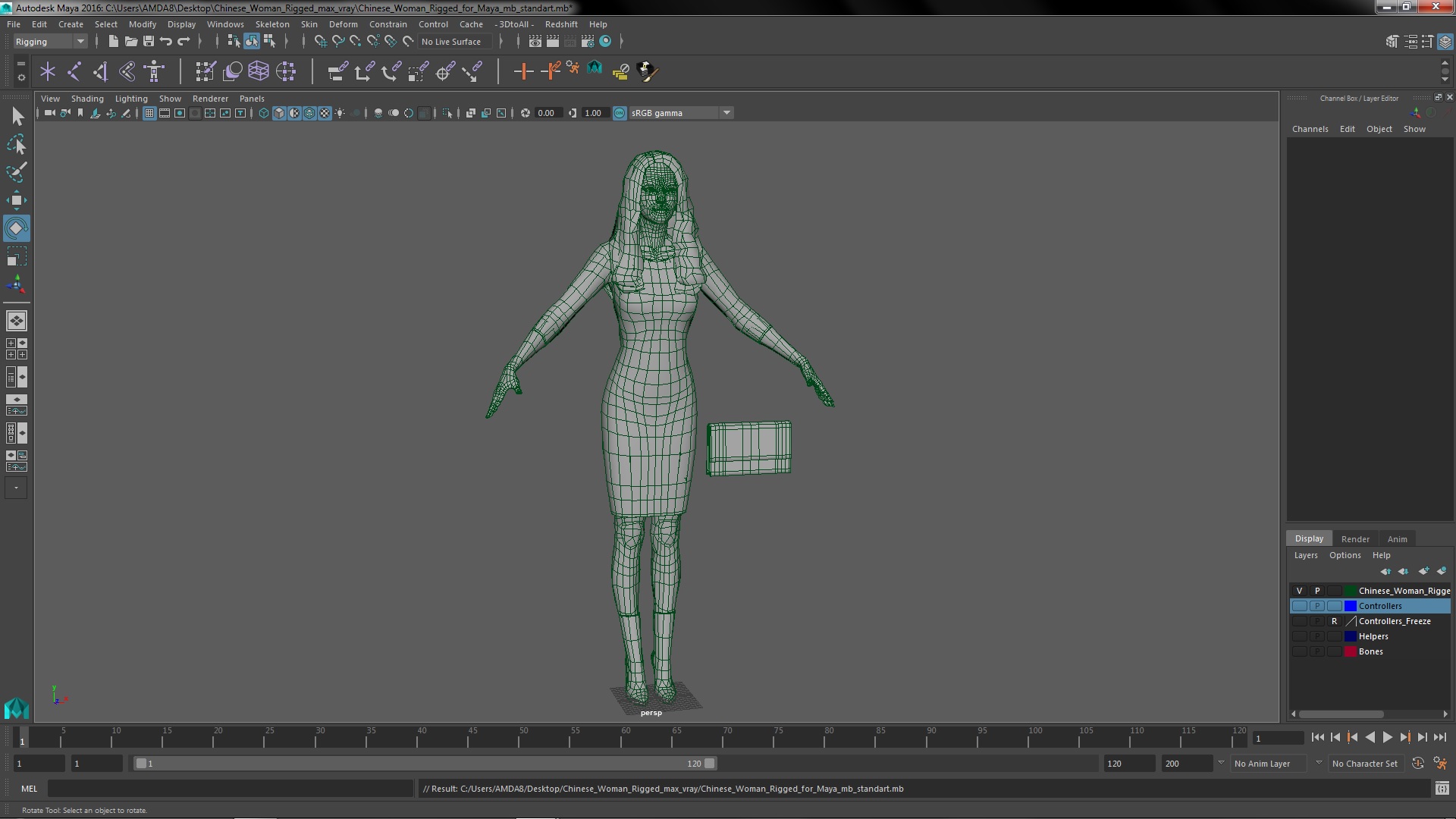
Task: Toggle visibility of Chinese_Woman_Rigged layer
Action: pos(1300,591)
